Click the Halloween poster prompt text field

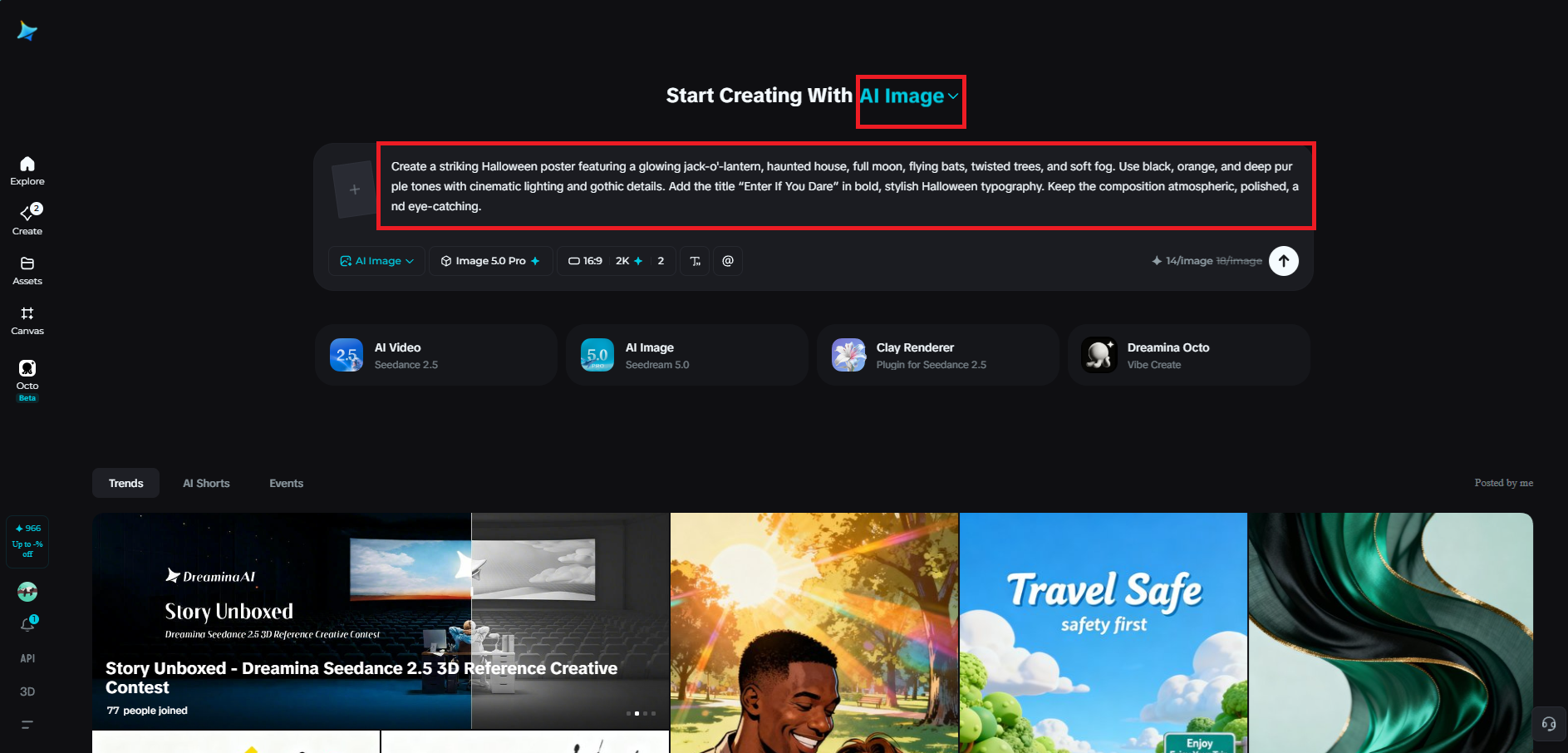845,186
